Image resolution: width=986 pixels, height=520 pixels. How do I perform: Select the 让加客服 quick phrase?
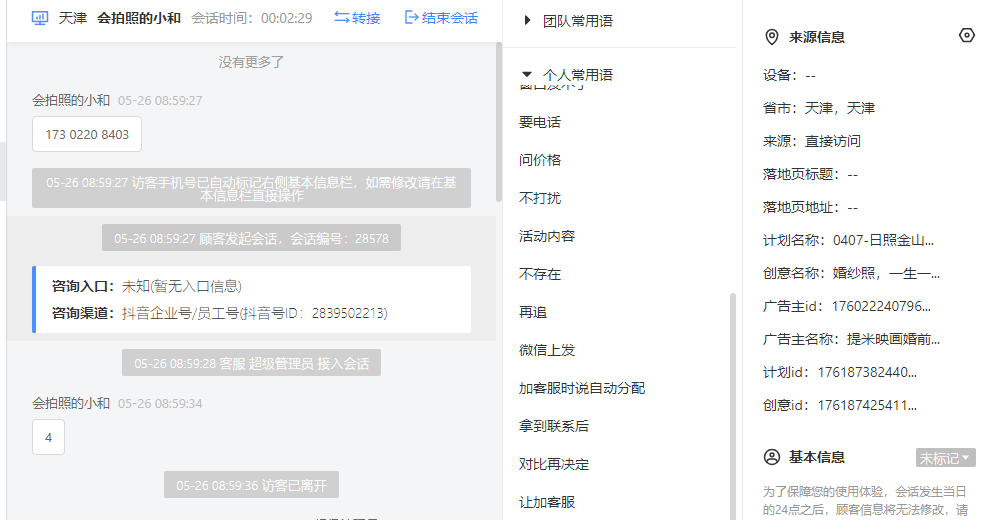pos(546,502)
